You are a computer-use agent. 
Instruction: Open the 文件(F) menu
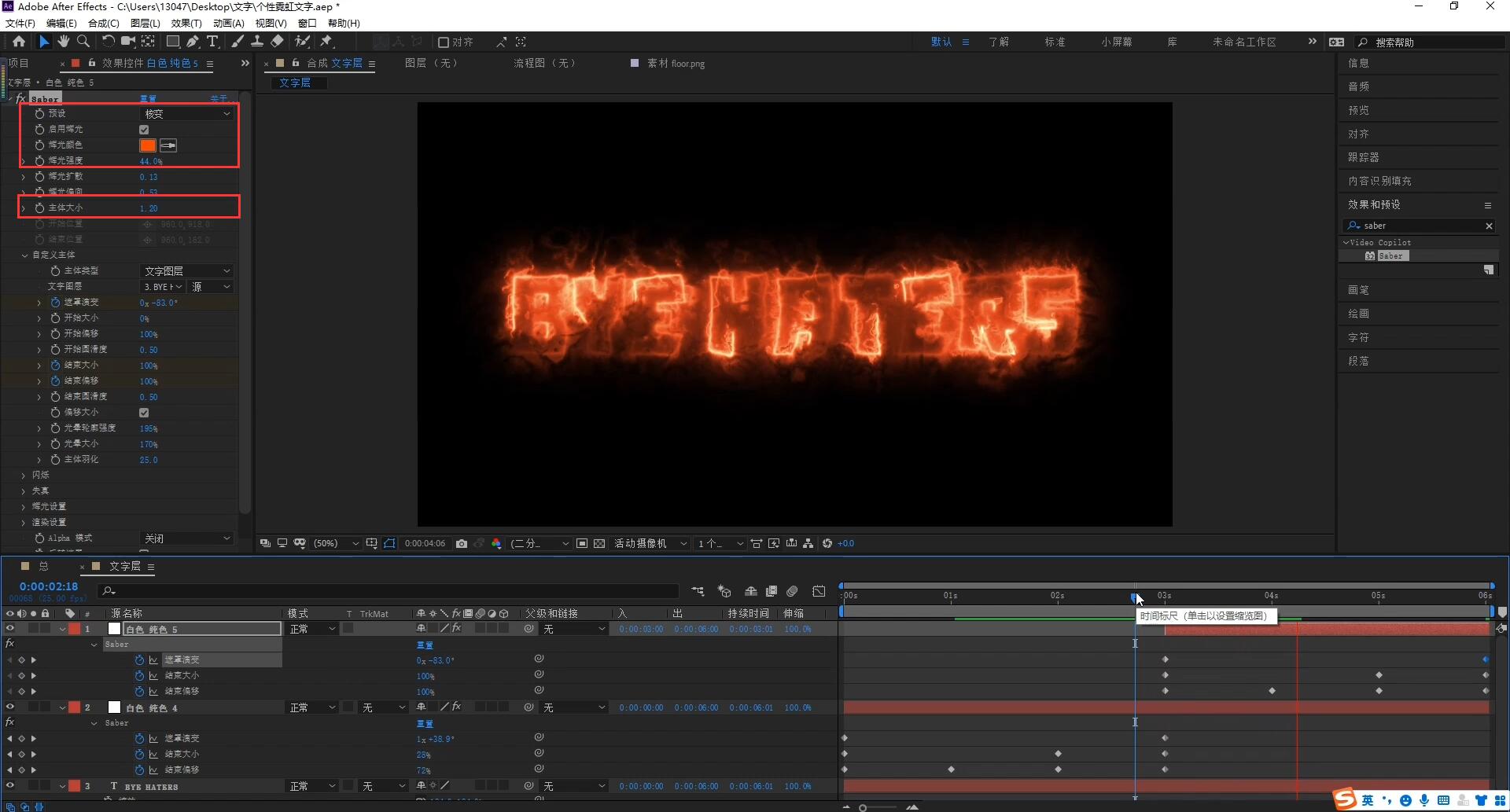[20, 24]
